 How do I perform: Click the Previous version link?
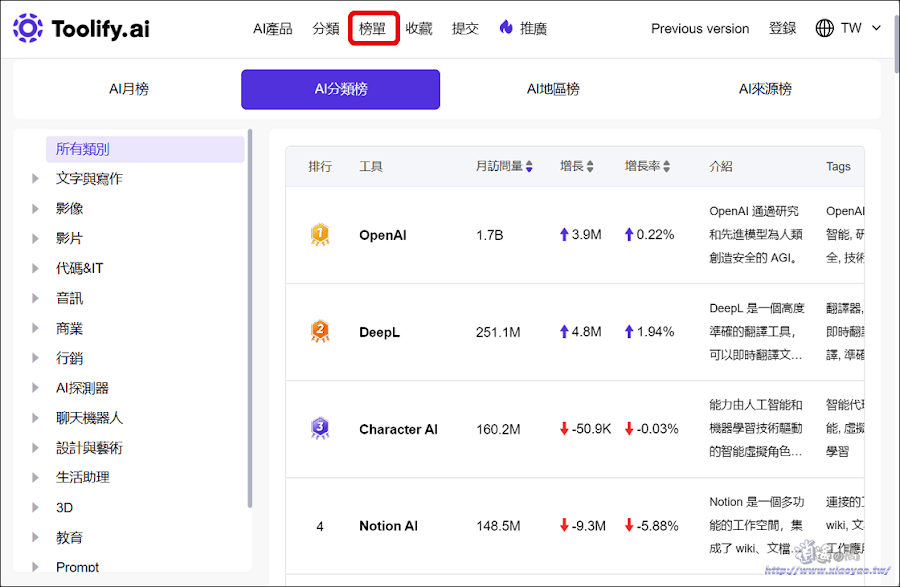tap(700, 28)
